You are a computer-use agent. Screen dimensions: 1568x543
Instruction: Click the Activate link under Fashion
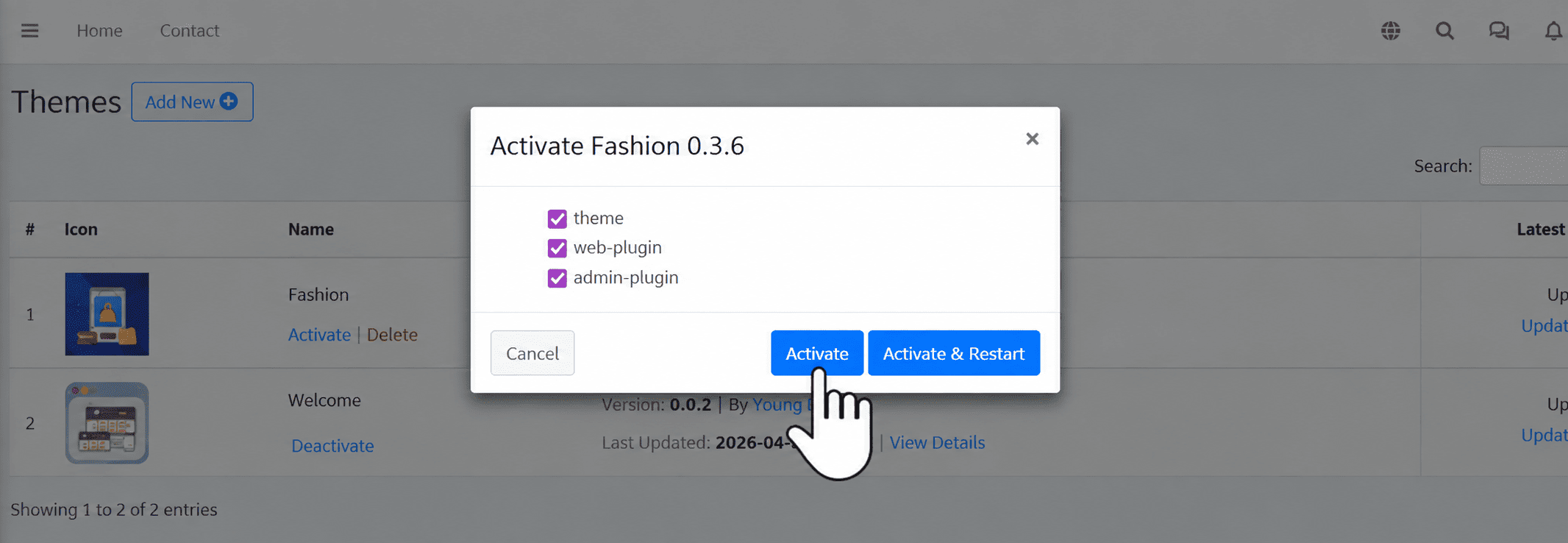tap(319, 335)
